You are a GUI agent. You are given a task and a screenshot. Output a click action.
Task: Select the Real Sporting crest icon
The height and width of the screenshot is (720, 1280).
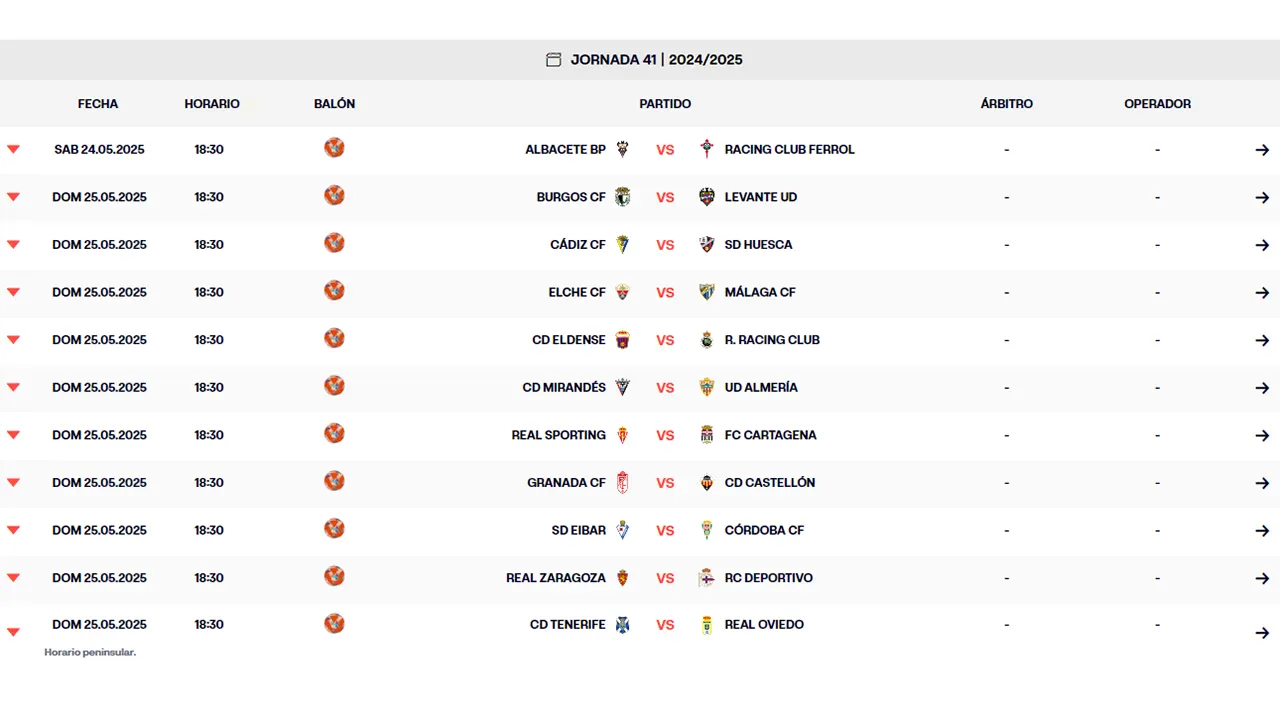pyautogui.click(x=622, y=433)
